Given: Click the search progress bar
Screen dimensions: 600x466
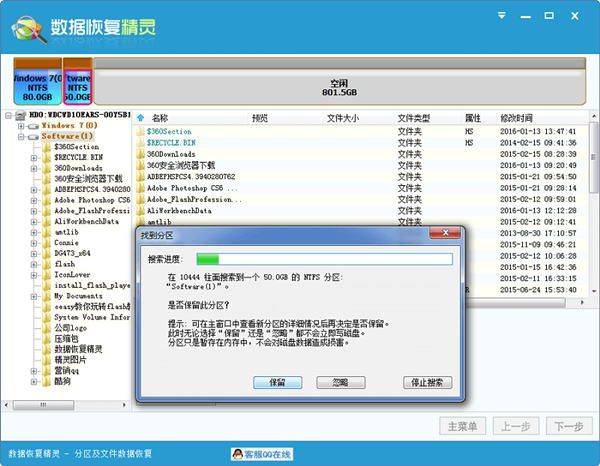Looking at the screenshot, I should 324,258.
